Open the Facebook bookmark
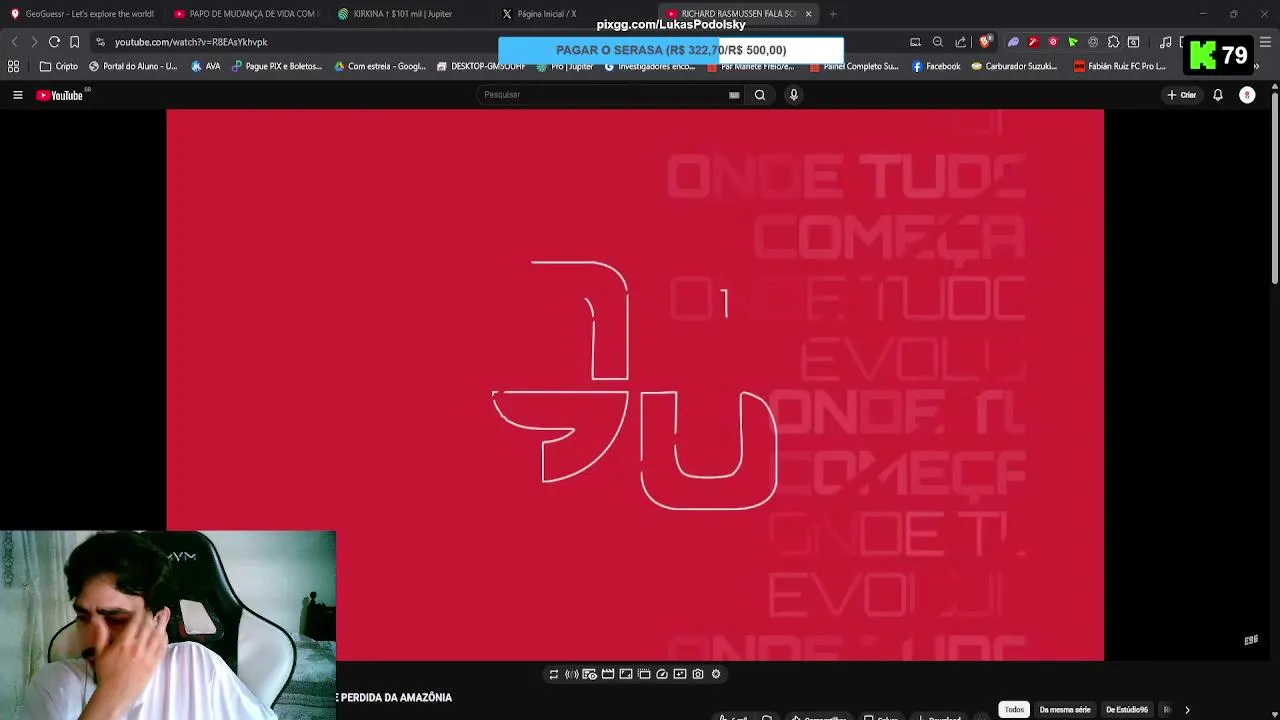 click(936, 66)
